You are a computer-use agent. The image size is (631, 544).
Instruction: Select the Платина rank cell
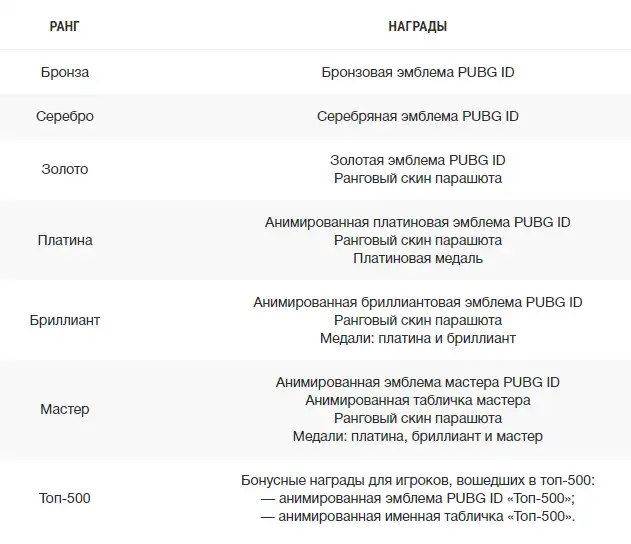pyautogui.click(x=65, y=240)
